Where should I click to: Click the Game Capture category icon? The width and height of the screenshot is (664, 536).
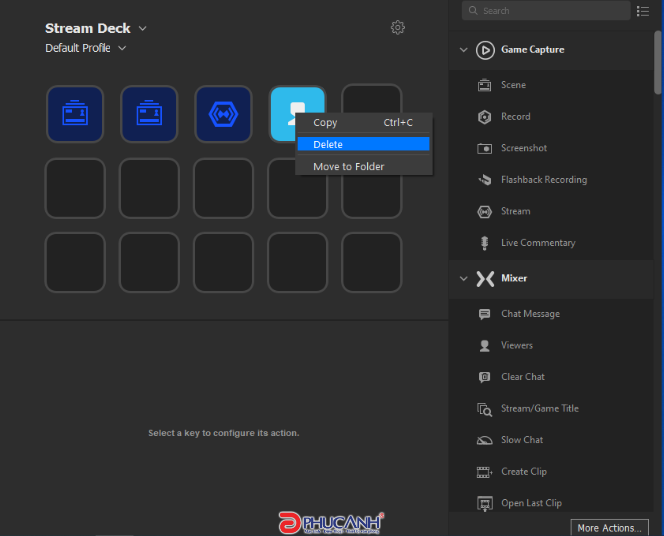(x=485, y=50)
